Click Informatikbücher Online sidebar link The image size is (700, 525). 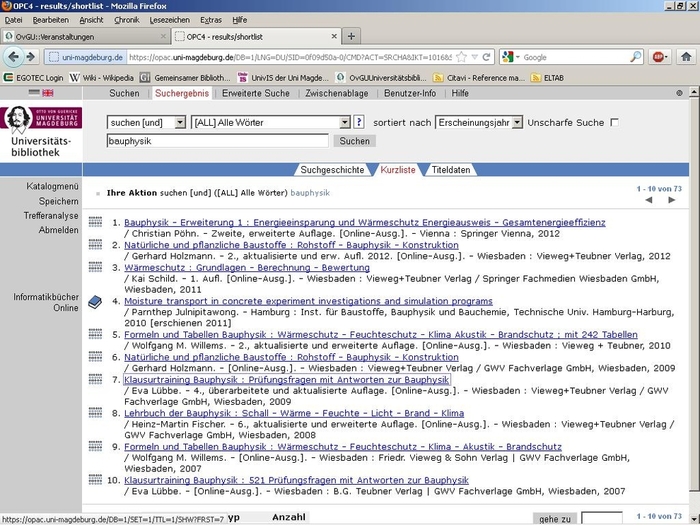click(46, 302)
